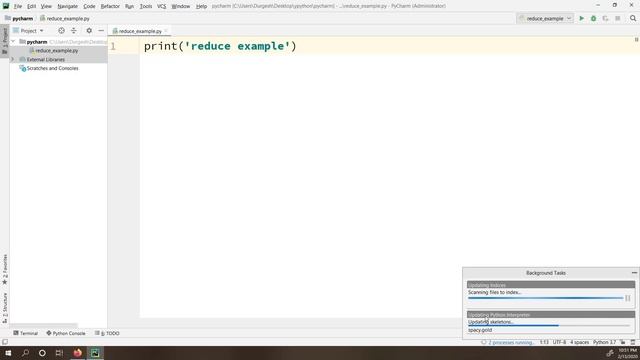The width and height of the screenshot is (640, 360).
Task: Click the spacy.gold task detail text
Action: 480,330
